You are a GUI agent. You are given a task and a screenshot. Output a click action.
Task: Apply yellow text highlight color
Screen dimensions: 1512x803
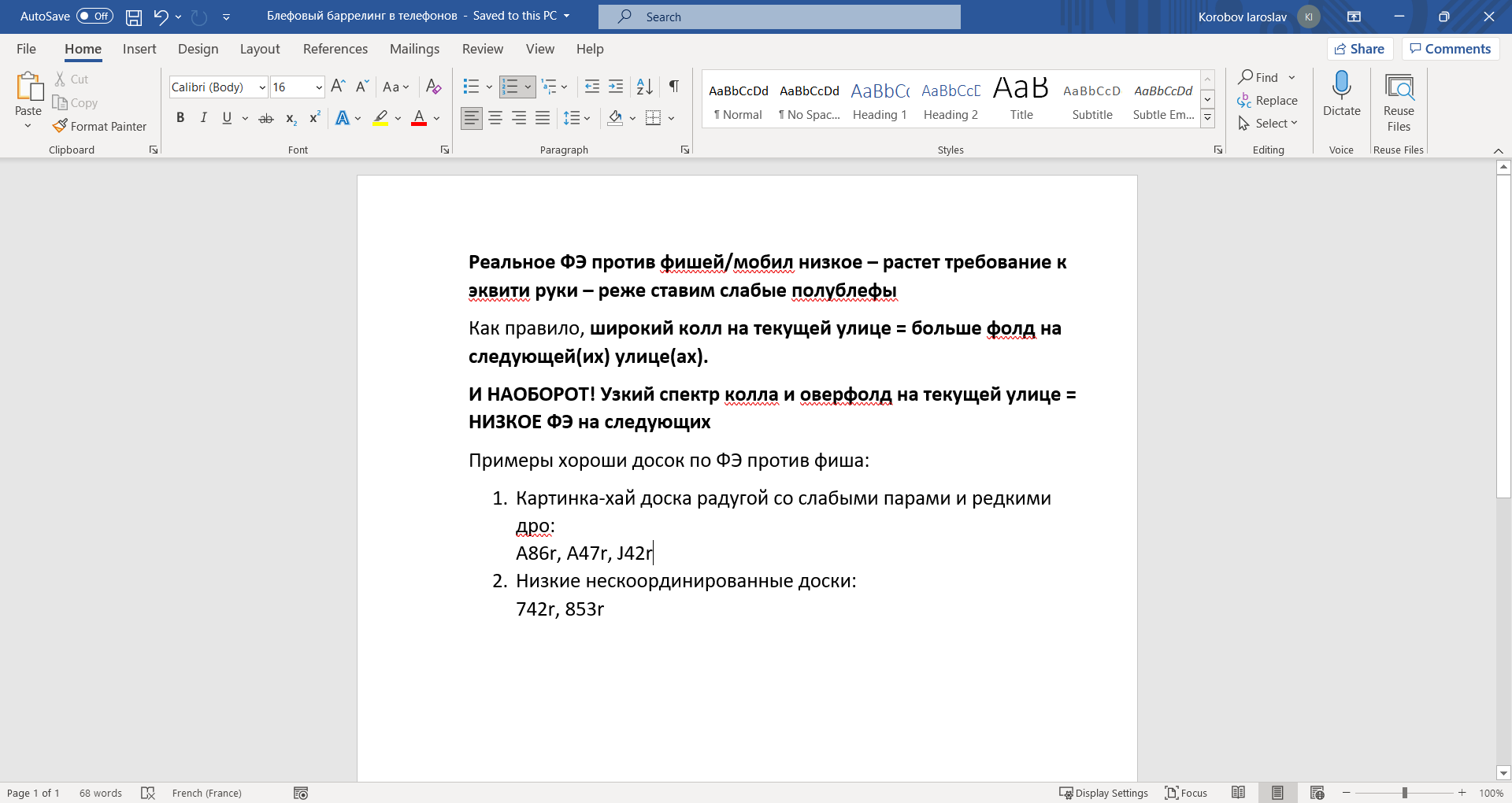tap(381, 118)
